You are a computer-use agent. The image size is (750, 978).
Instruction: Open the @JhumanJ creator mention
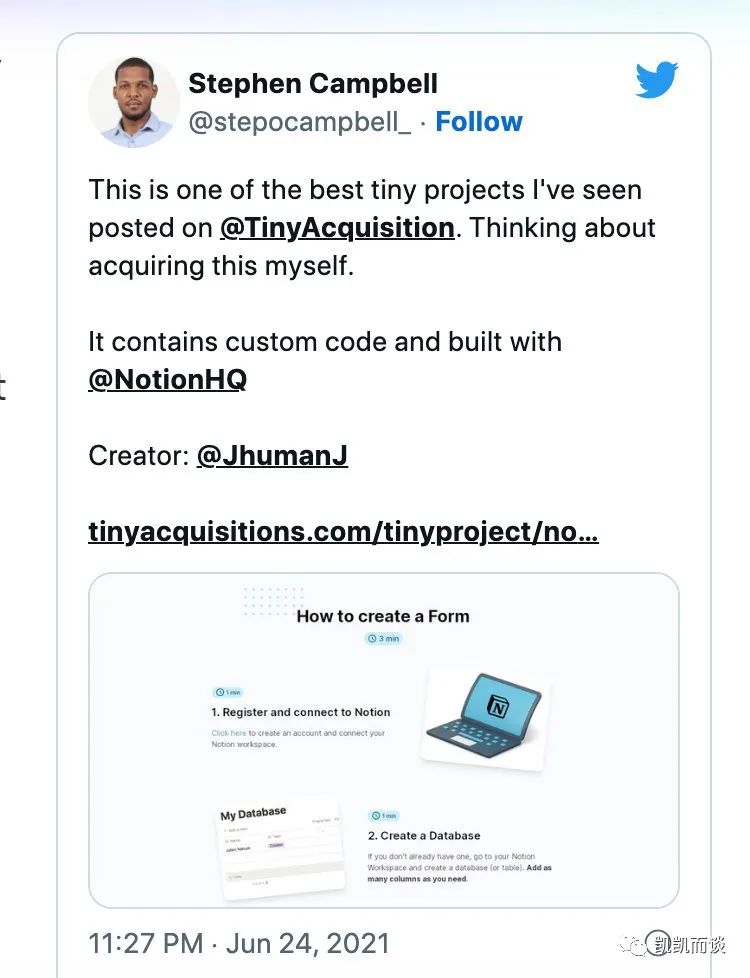[x=272, y=455]
